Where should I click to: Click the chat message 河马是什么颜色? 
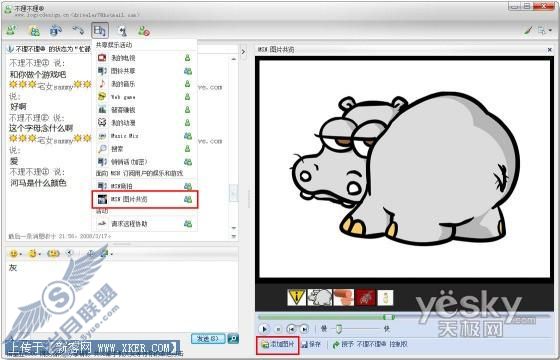coord(38,183)
